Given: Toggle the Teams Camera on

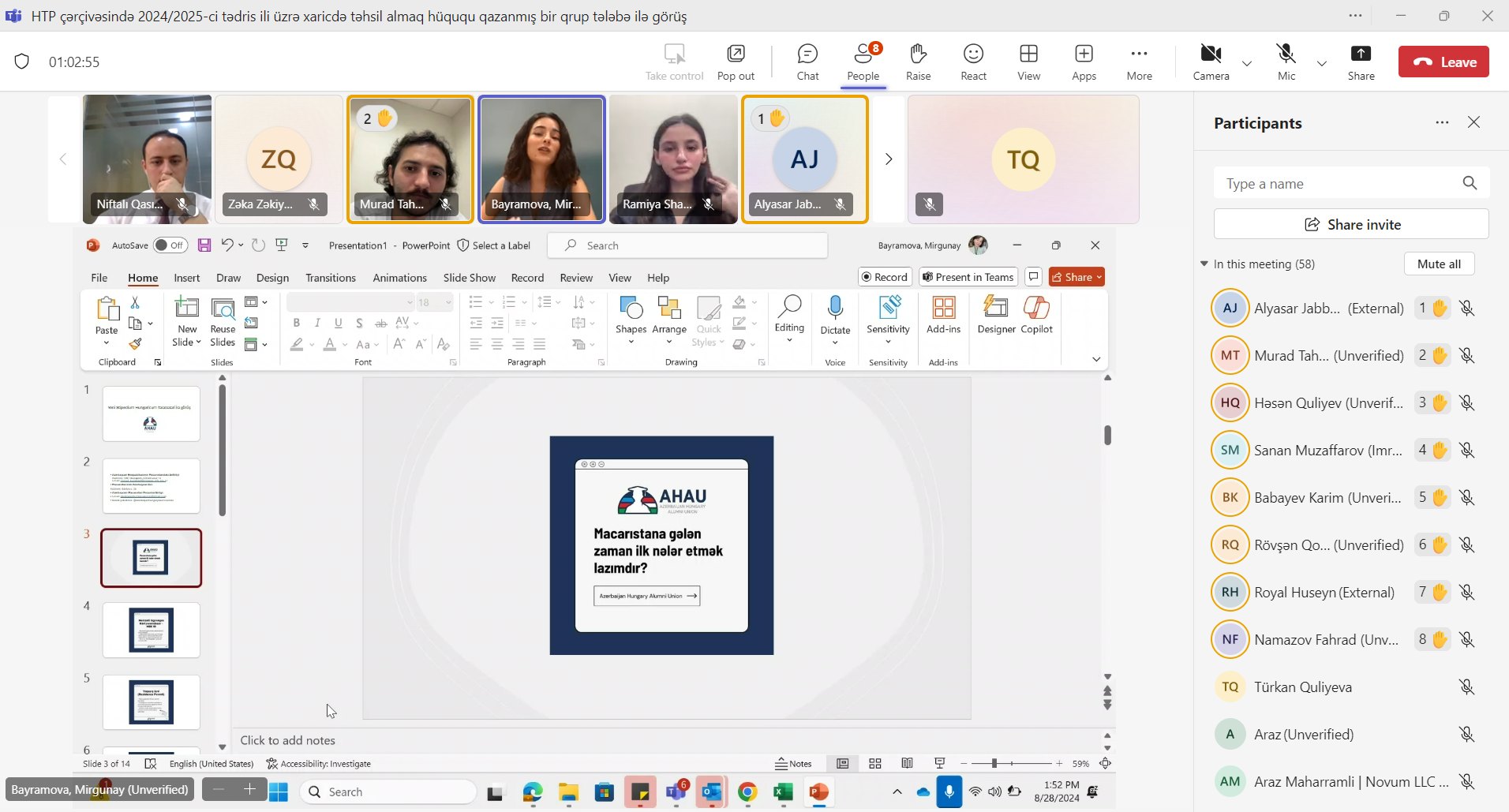Looking at the screenshot, I should tap(1211, 62).
